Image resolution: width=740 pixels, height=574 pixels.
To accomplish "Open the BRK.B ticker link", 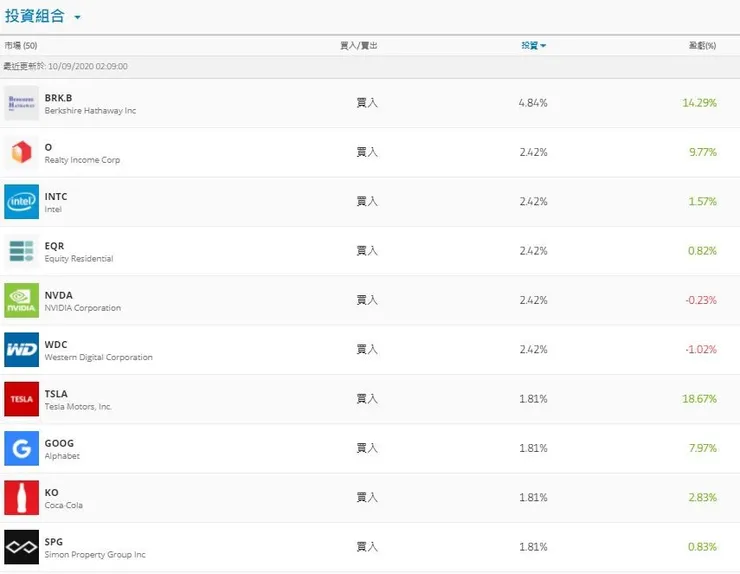I will [58, 98].
